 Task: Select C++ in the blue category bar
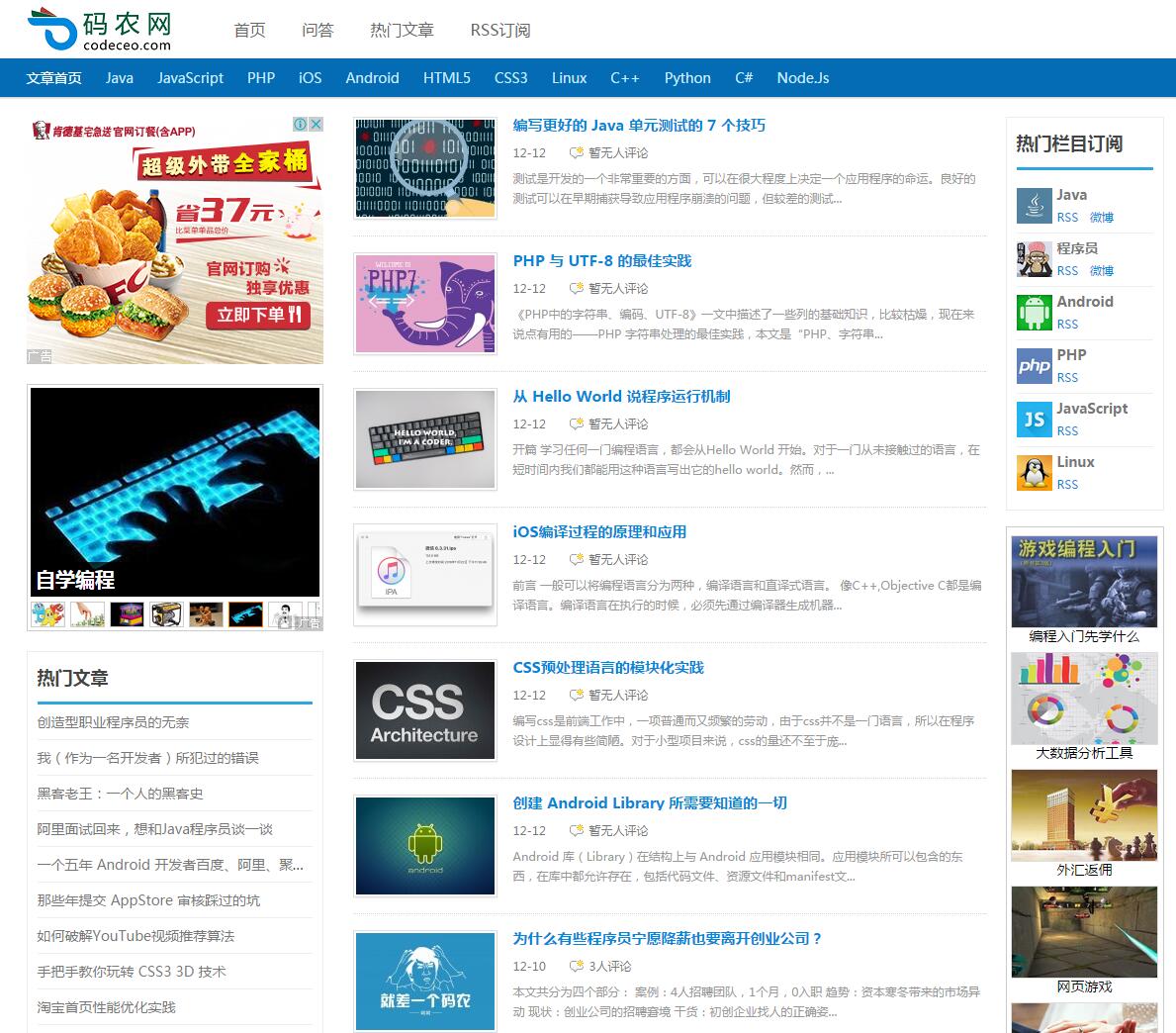pyautogui.click(x=625, y=78)
